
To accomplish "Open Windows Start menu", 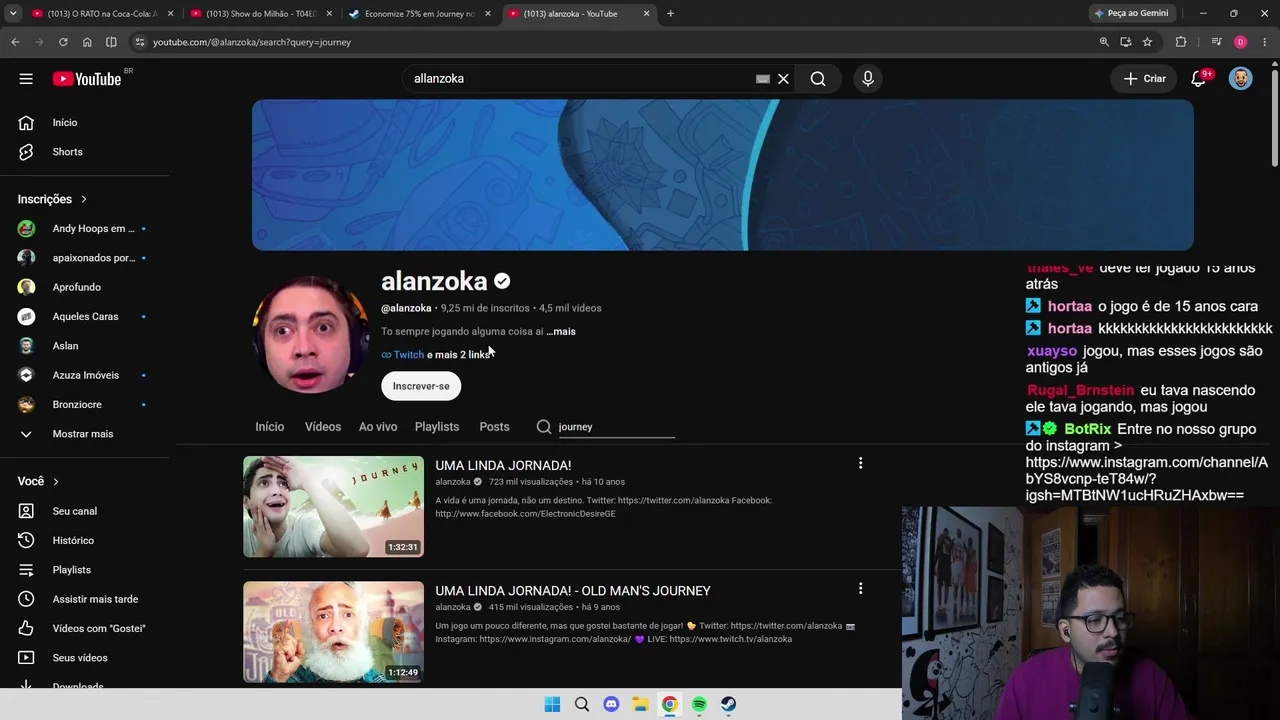I will point(552,704).
